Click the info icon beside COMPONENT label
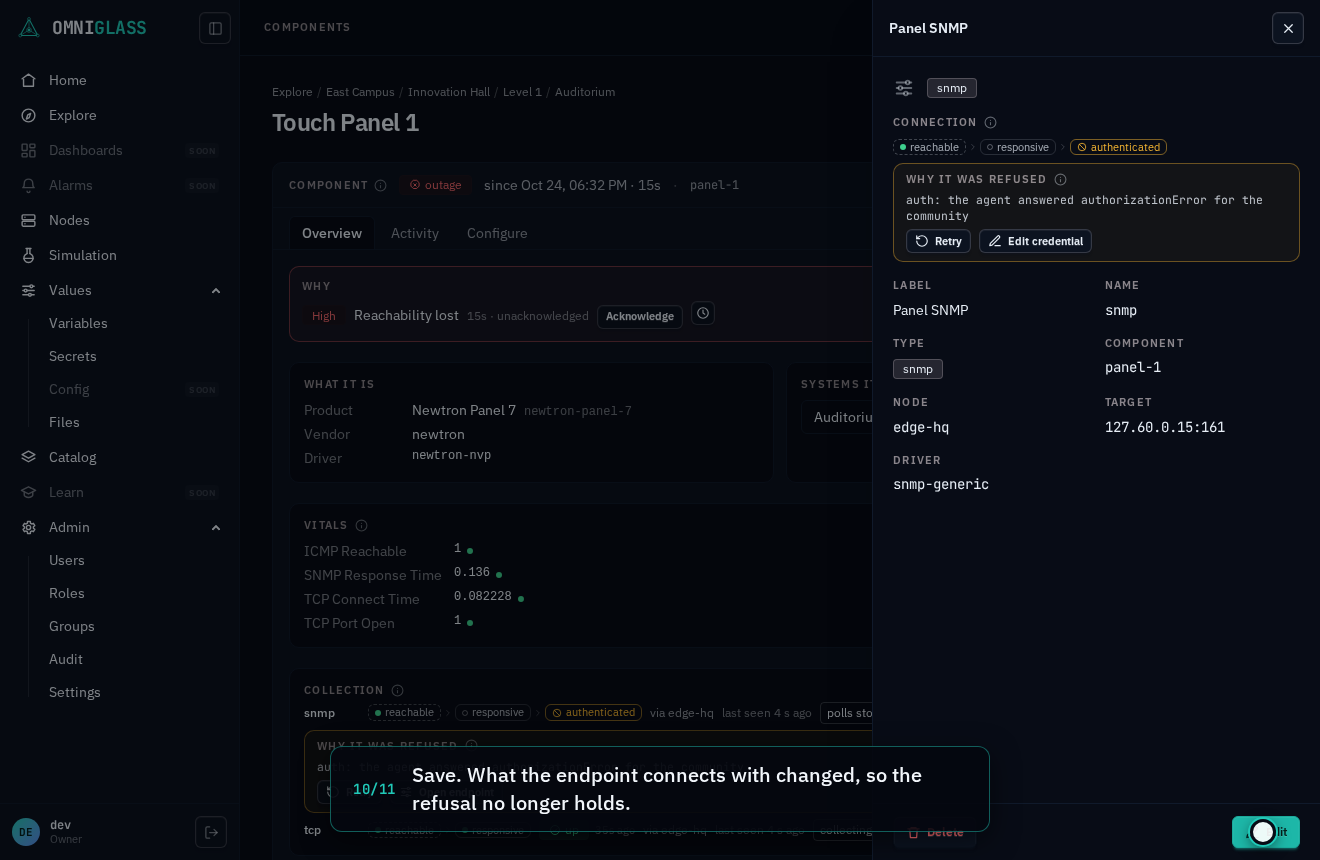Viewport: 1320px width, 860px height. [x=380, y=186]
